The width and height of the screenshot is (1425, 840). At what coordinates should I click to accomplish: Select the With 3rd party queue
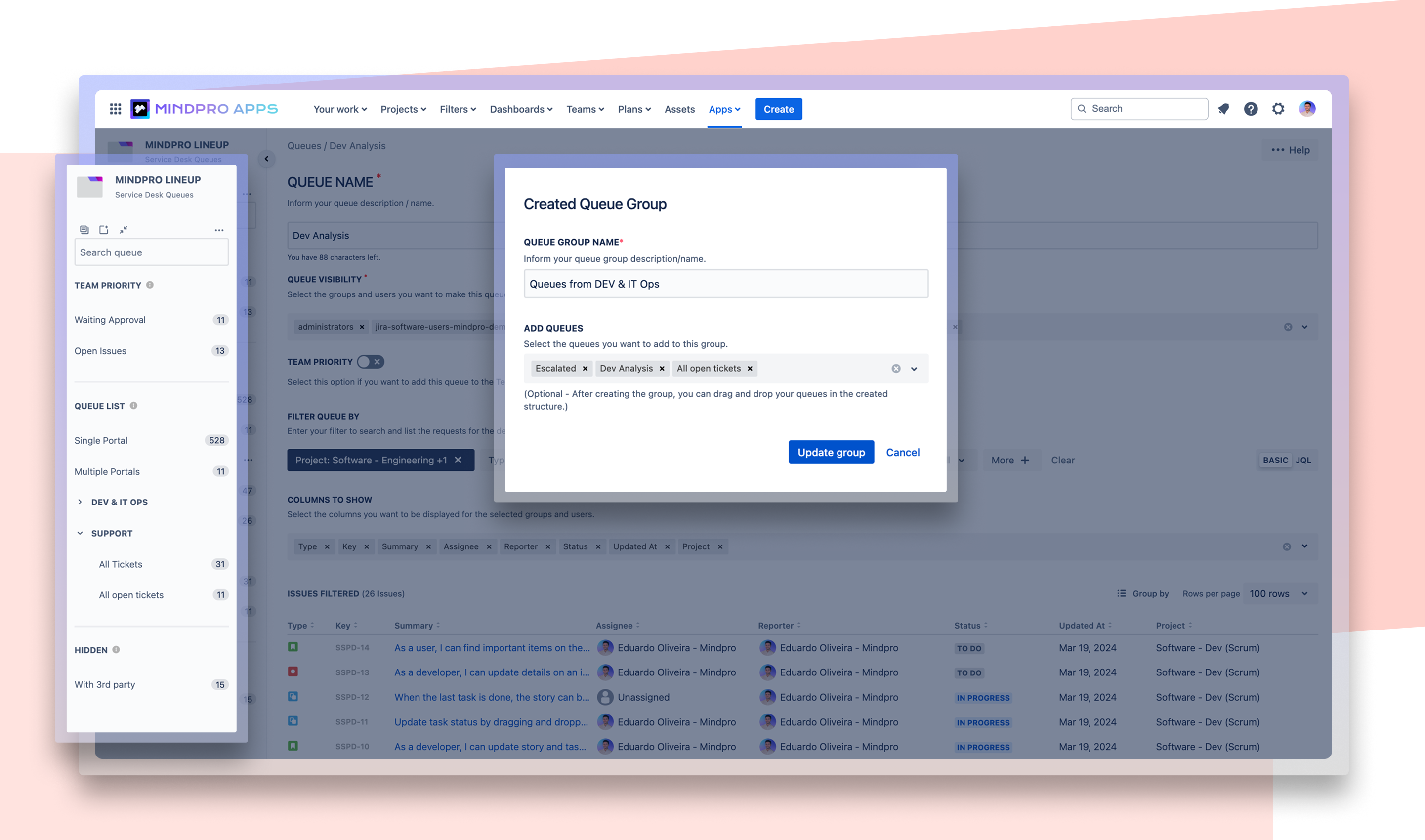tap(151, 684)
